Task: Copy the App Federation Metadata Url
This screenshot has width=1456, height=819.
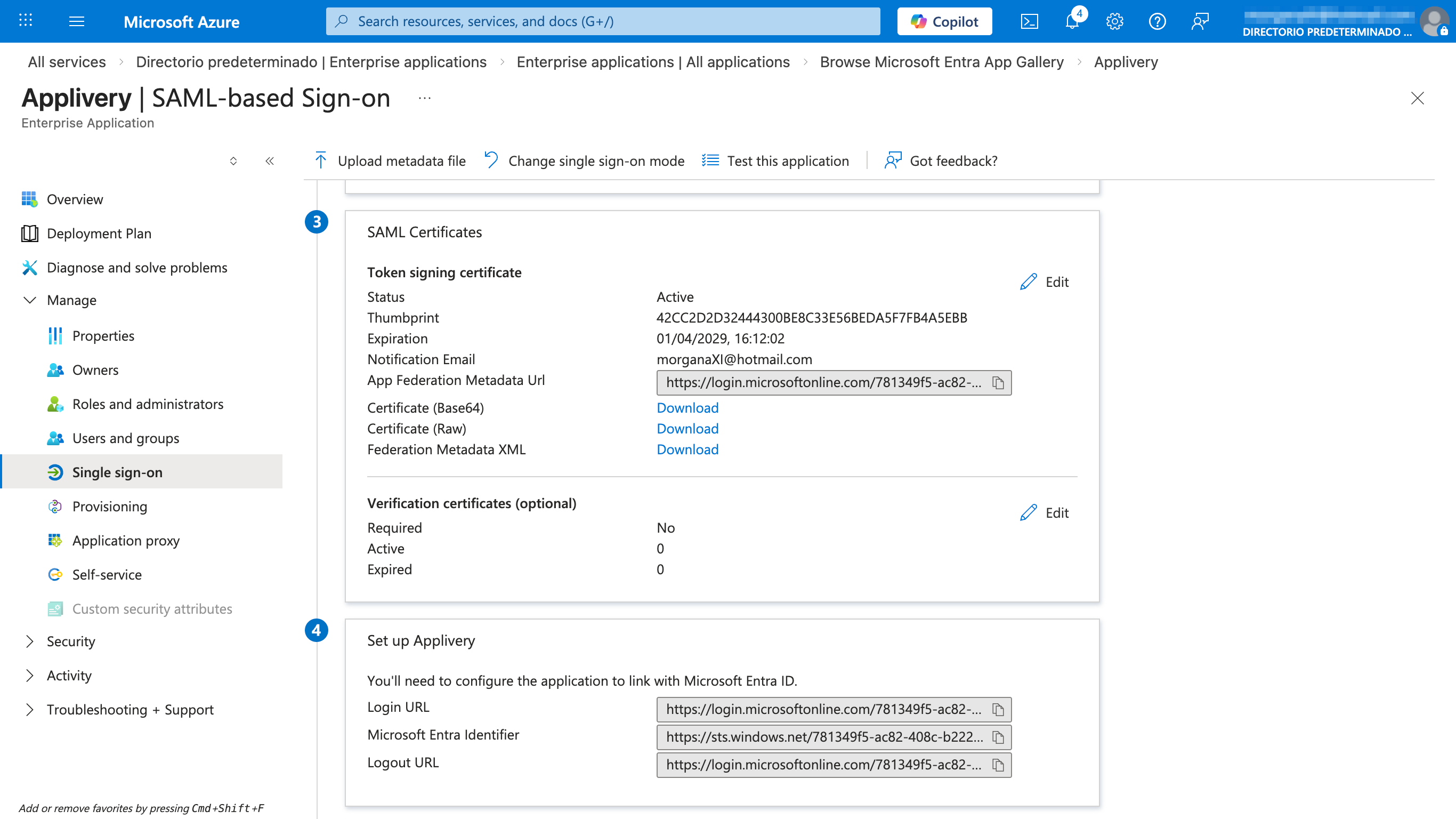Action: tap(998, 382)
